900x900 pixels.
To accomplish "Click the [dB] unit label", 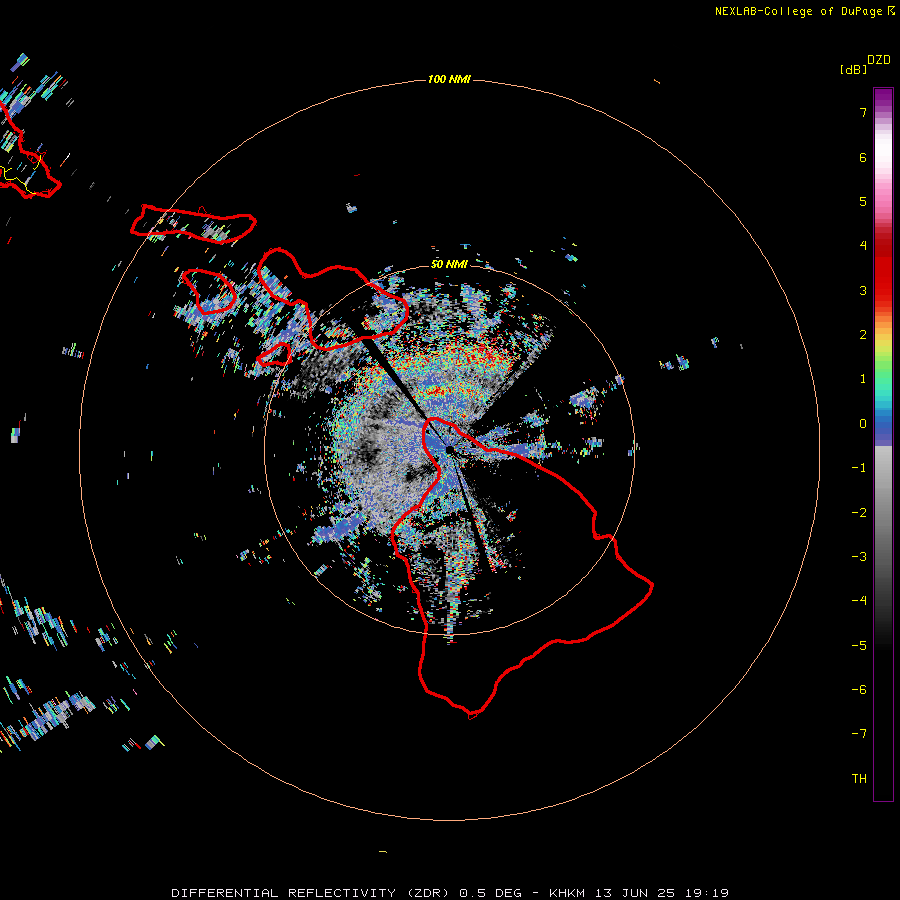I will (853, 70).
